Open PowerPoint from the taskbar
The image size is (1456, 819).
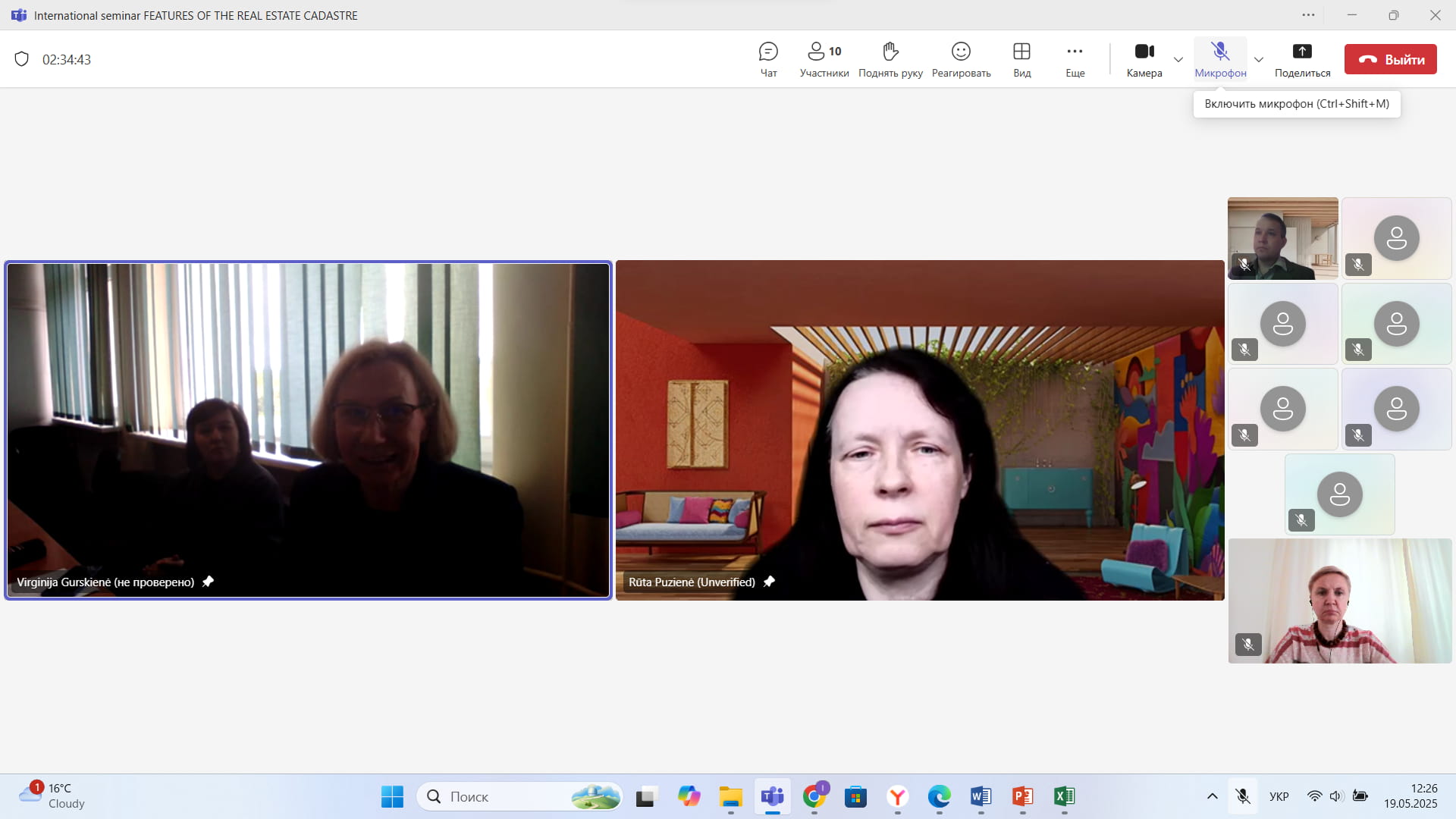pyautogui.click(x=1022, y=796)
